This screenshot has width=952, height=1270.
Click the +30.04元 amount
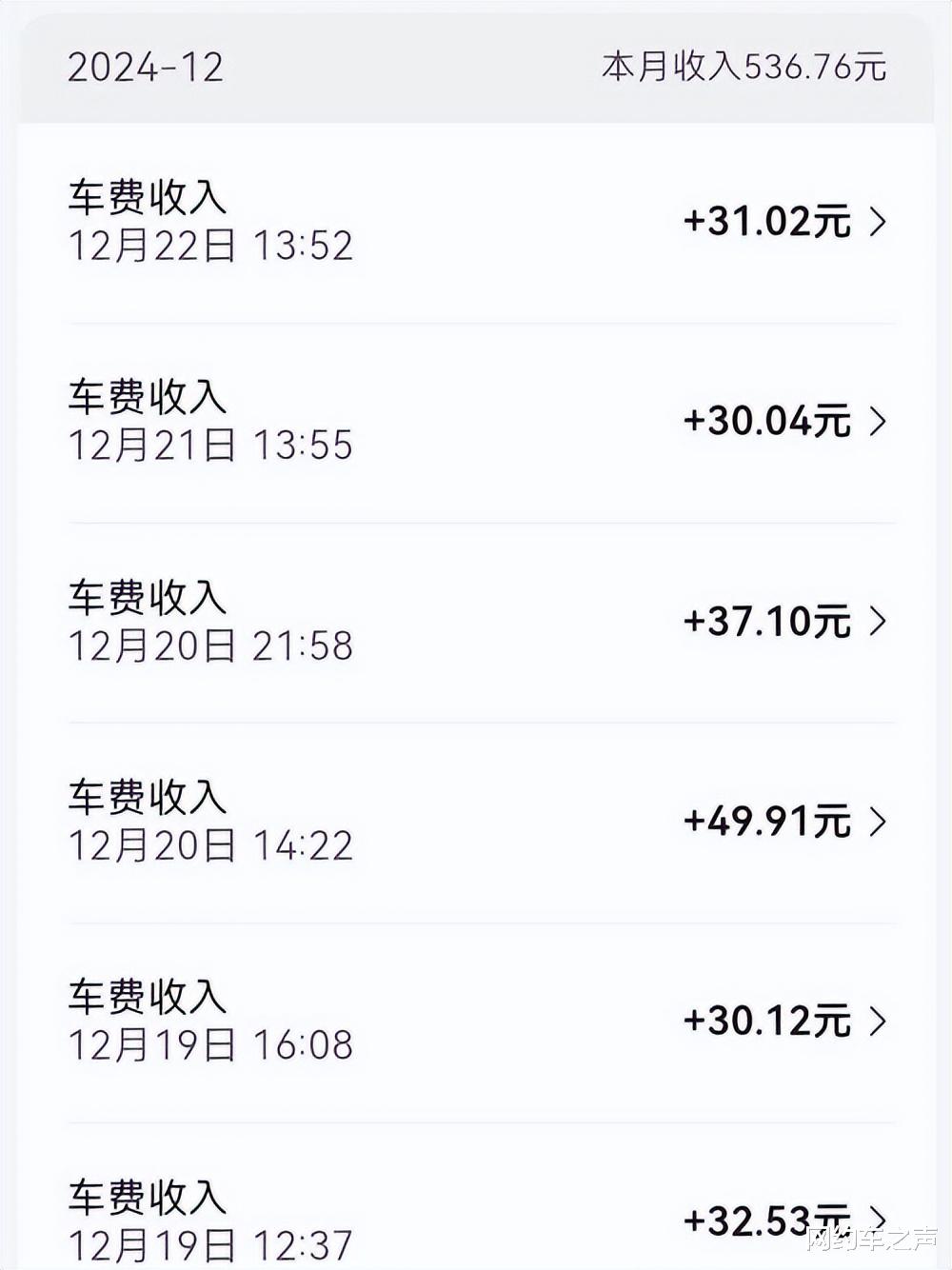tap(766, 421)
